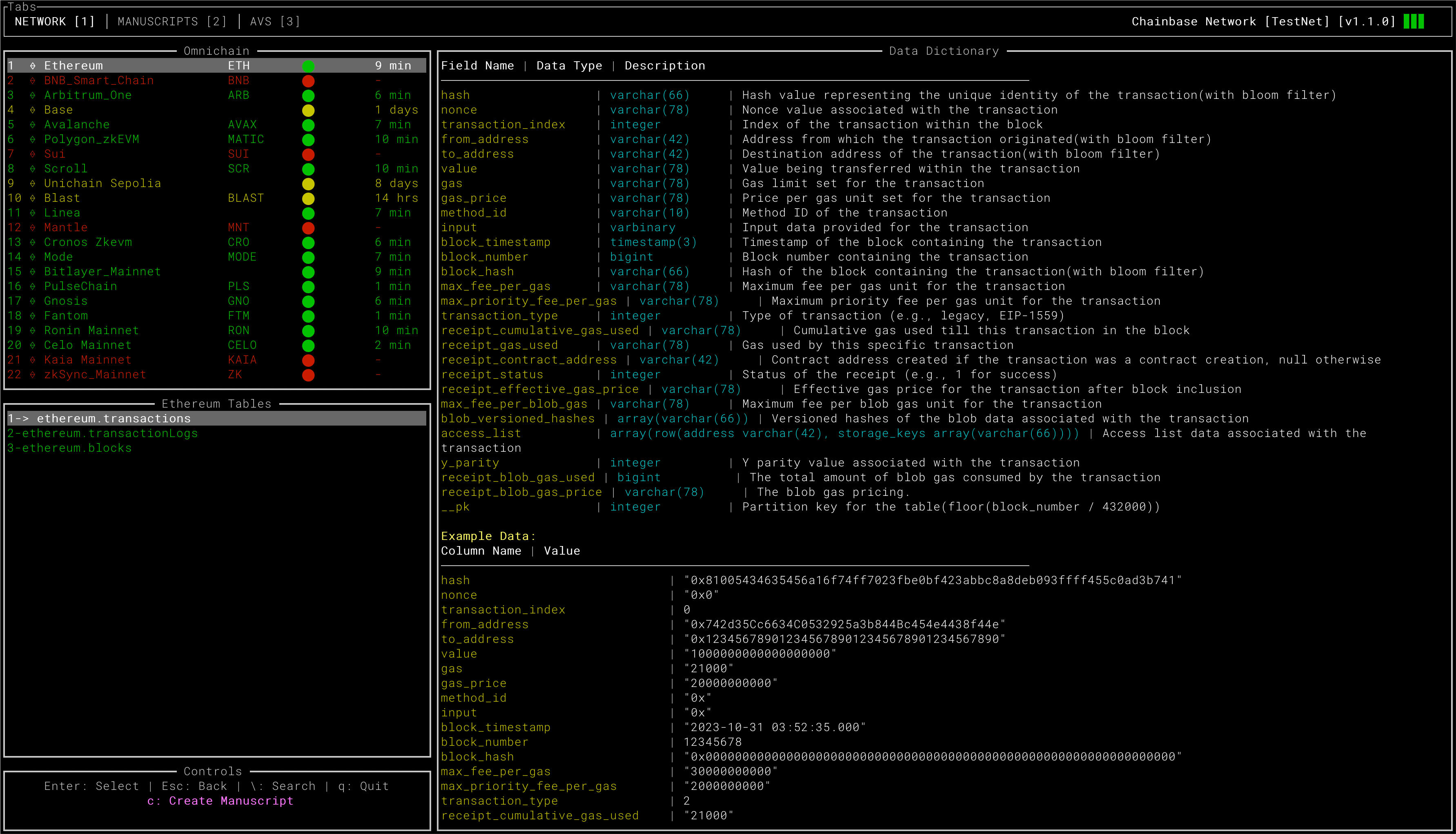Select the Base chain entry
This screenshot has height=834, width=1456.
click(216, 110)
